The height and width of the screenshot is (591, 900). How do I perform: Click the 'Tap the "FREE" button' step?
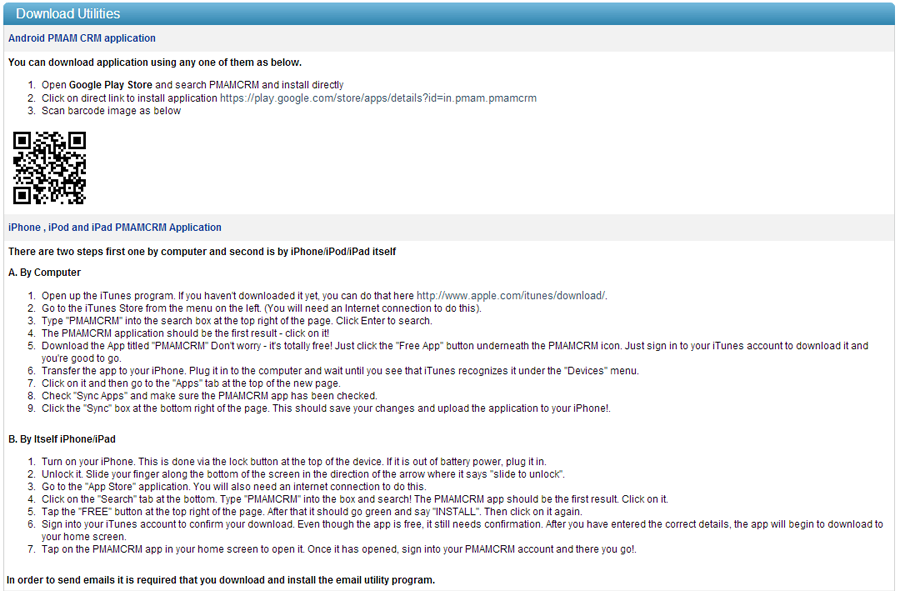pos(312,512)
